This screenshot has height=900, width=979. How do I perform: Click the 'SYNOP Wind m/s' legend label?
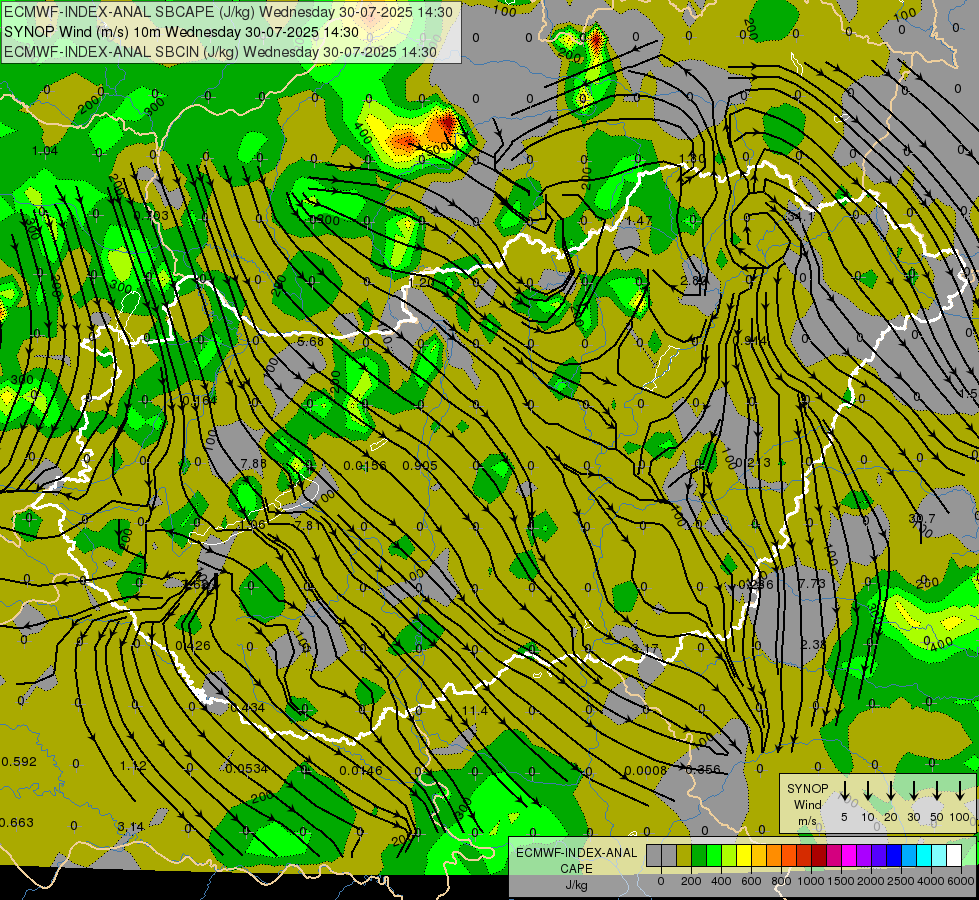pos(807,804)
